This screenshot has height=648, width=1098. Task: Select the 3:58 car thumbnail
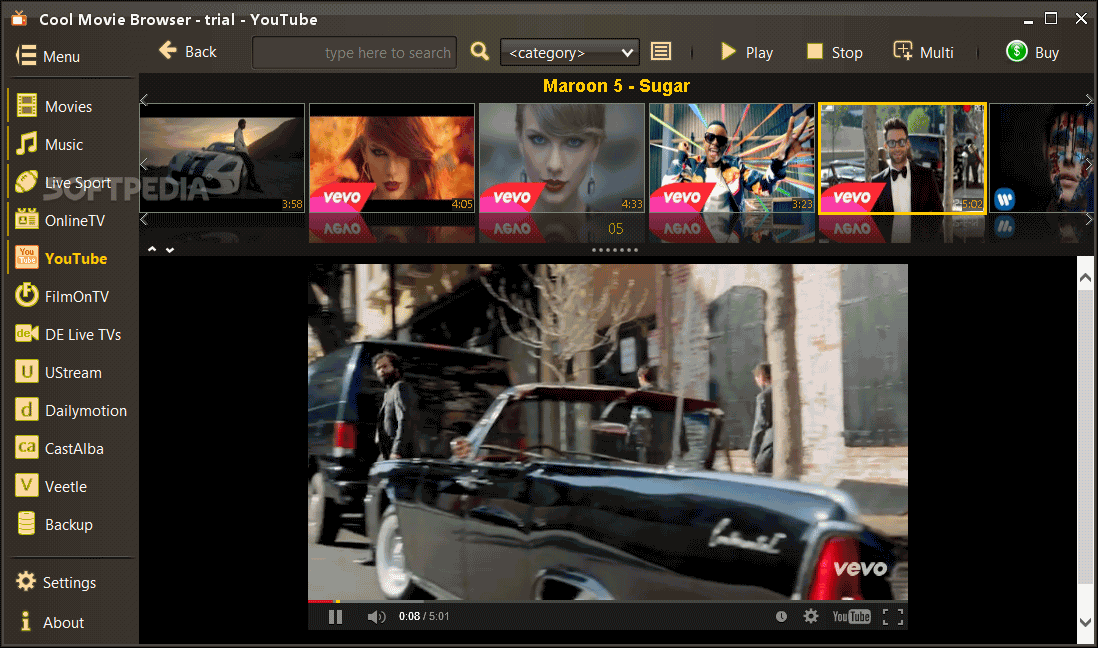222,158
